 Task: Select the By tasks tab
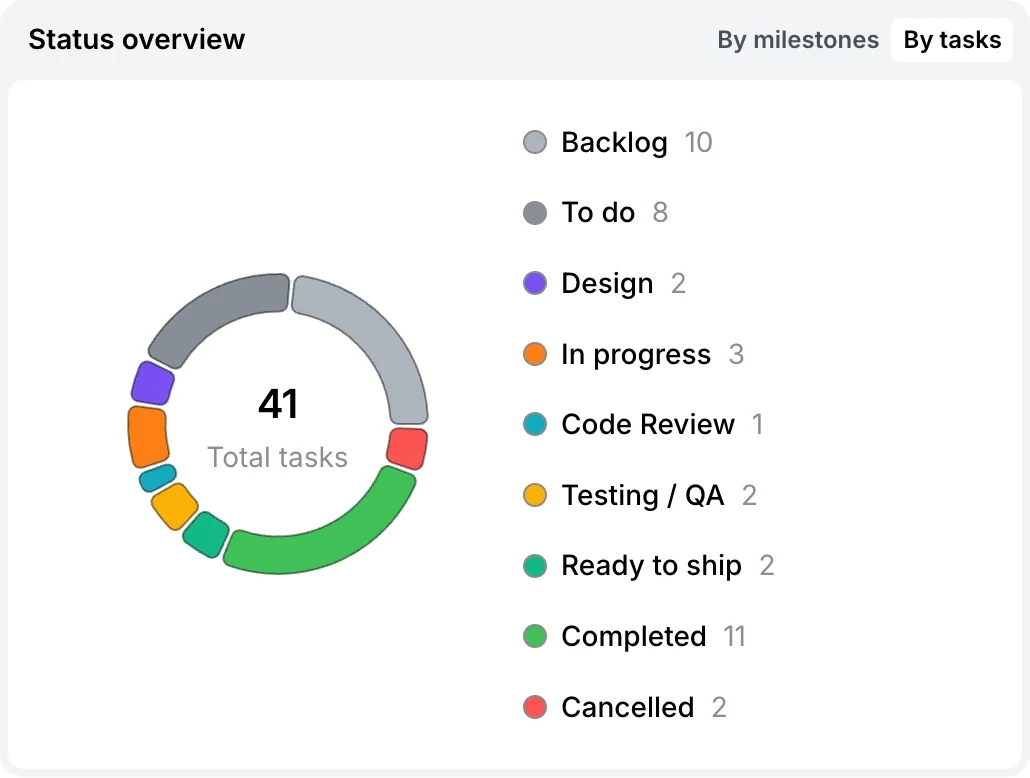(x=952, y=40)
